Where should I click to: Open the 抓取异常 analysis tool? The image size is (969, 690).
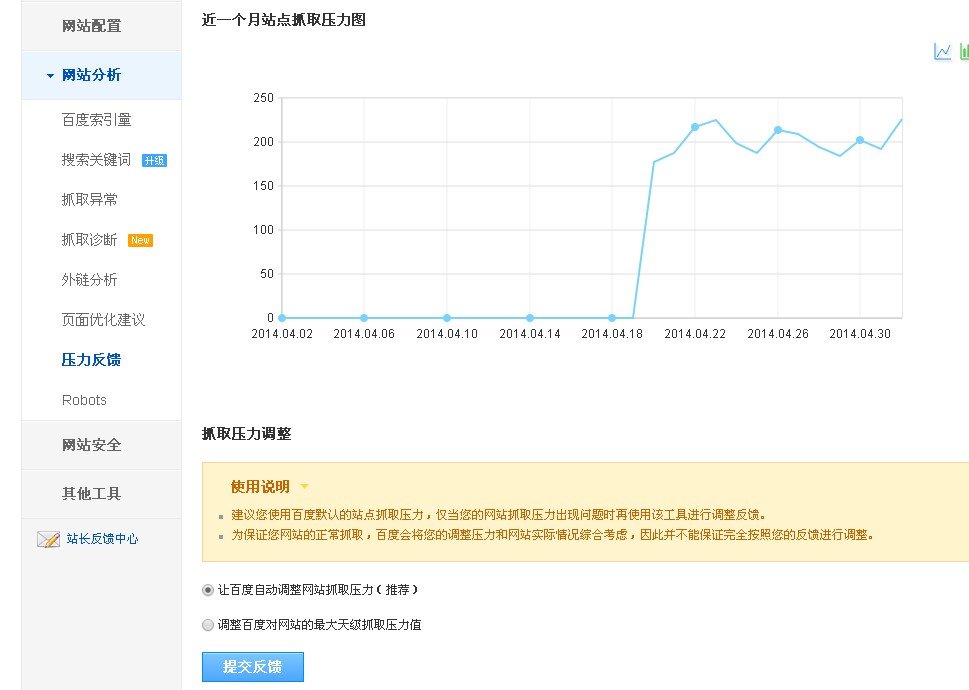(88, 199)
